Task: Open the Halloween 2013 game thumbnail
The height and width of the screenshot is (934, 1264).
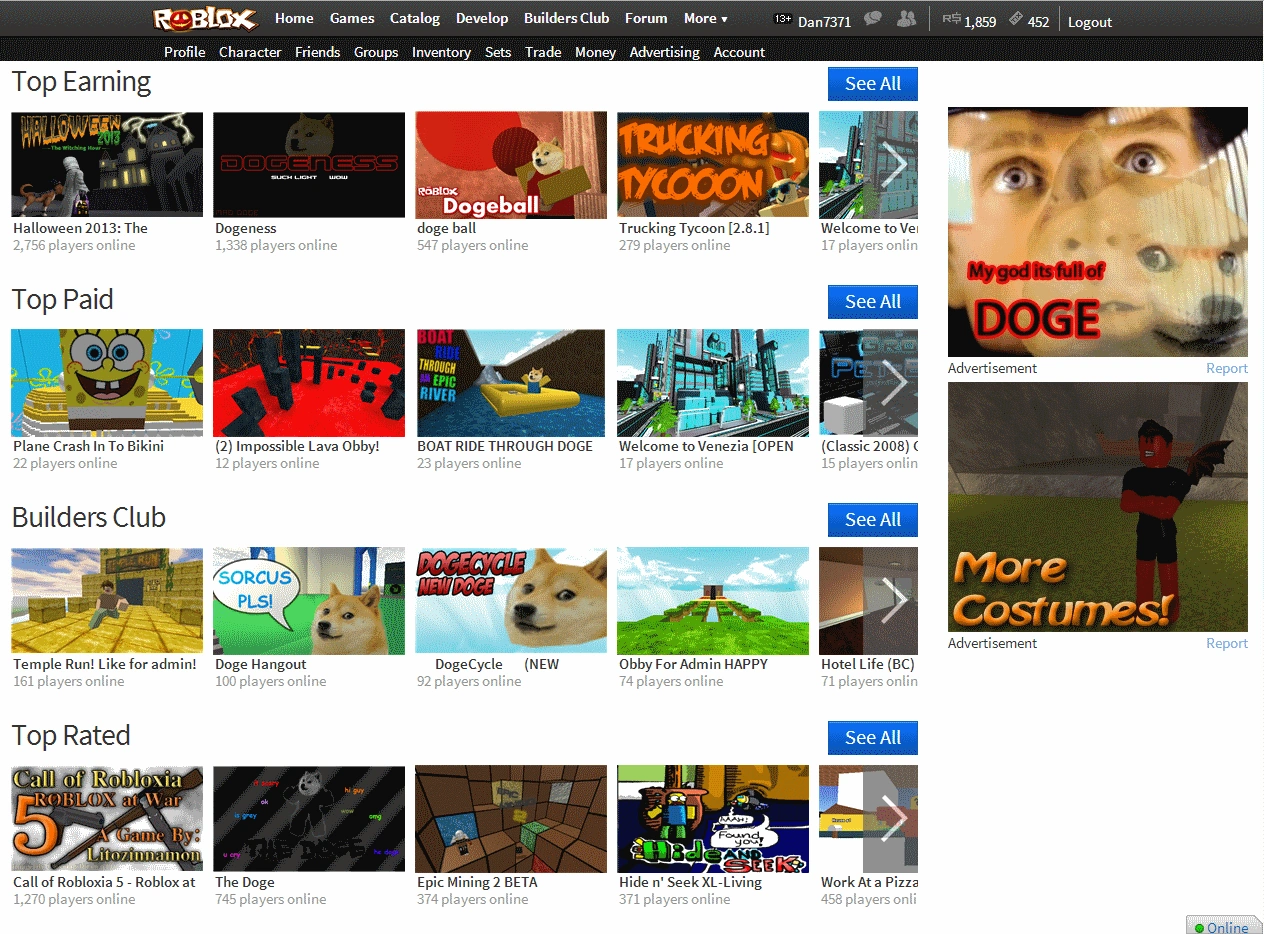Action: tap(107, 165)
